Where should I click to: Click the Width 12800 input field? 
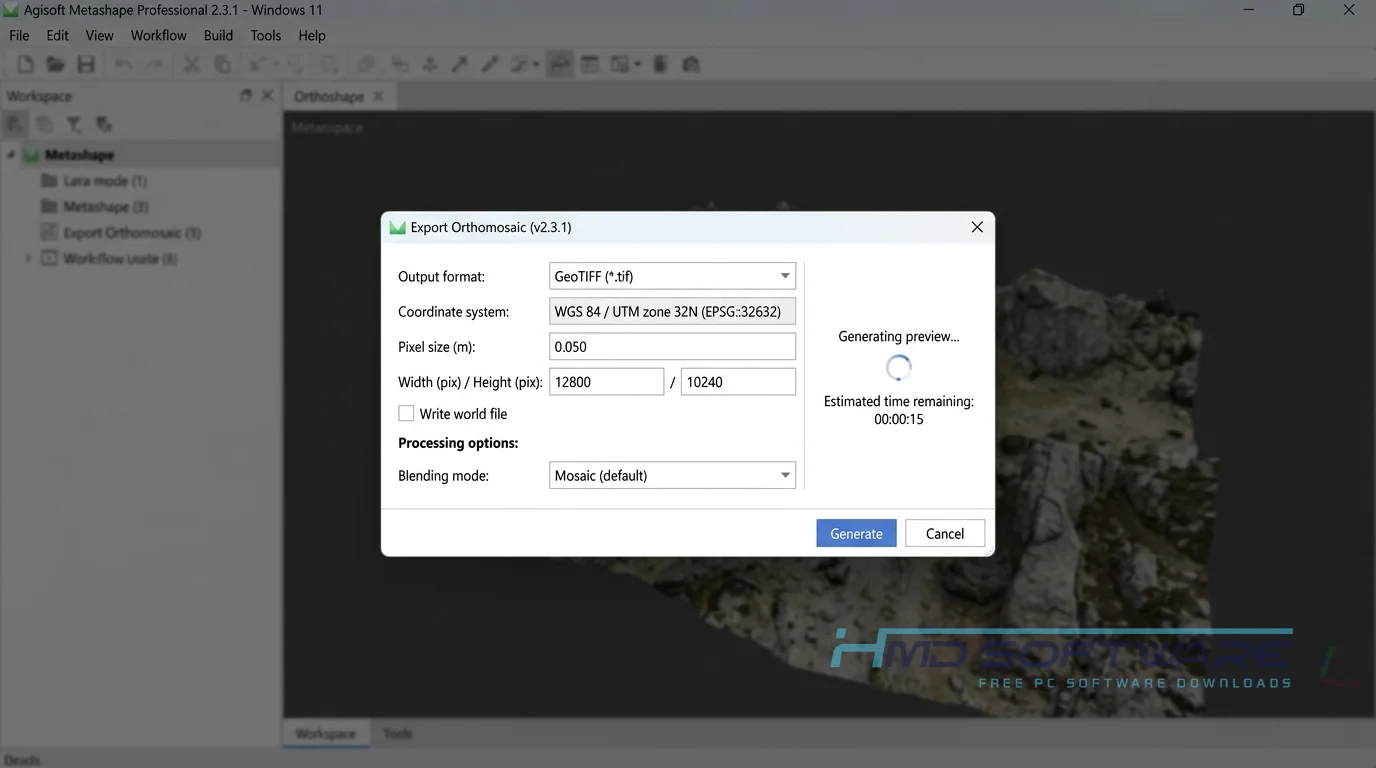607,381
